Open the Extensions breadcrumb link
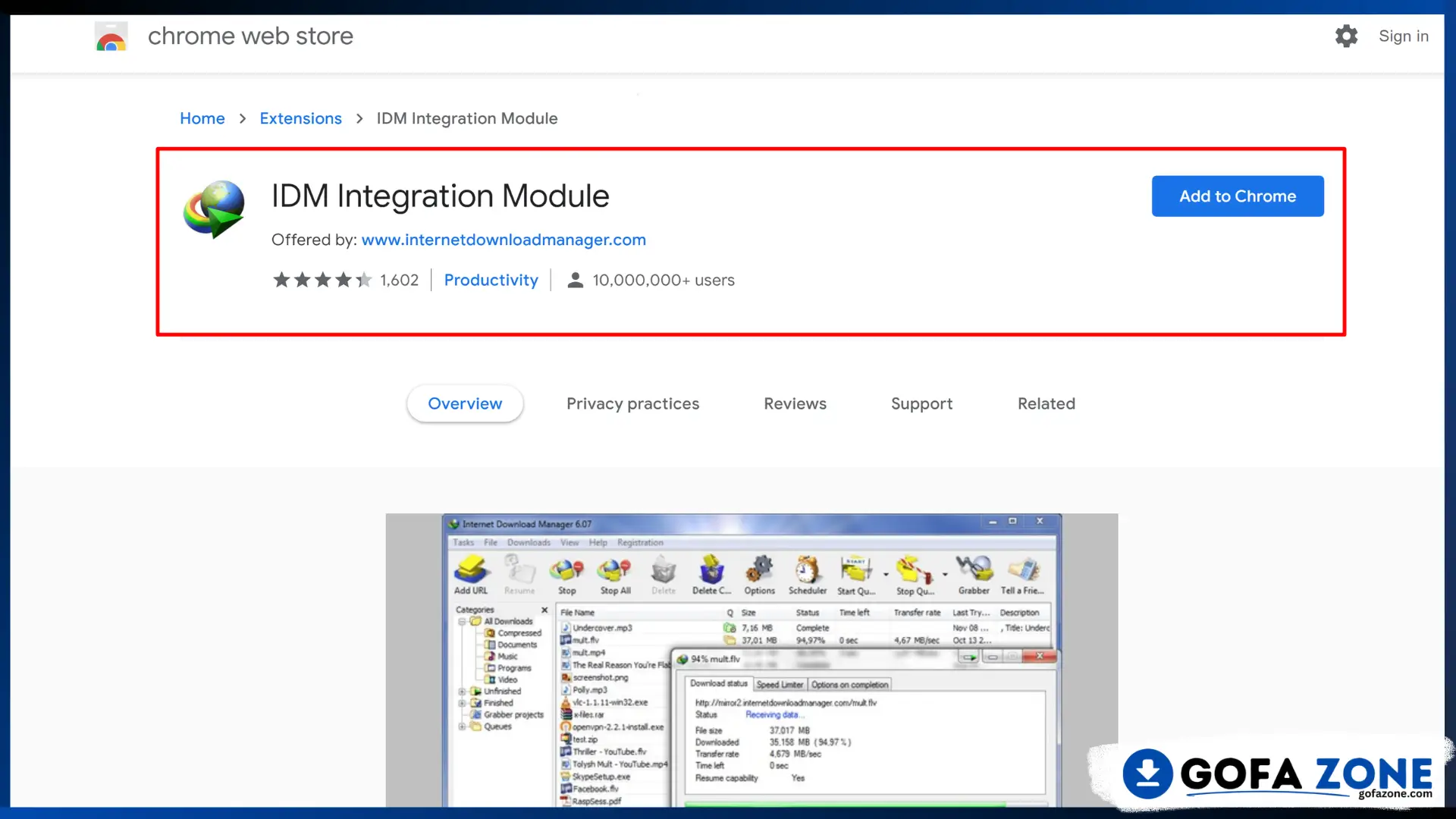 300,118
